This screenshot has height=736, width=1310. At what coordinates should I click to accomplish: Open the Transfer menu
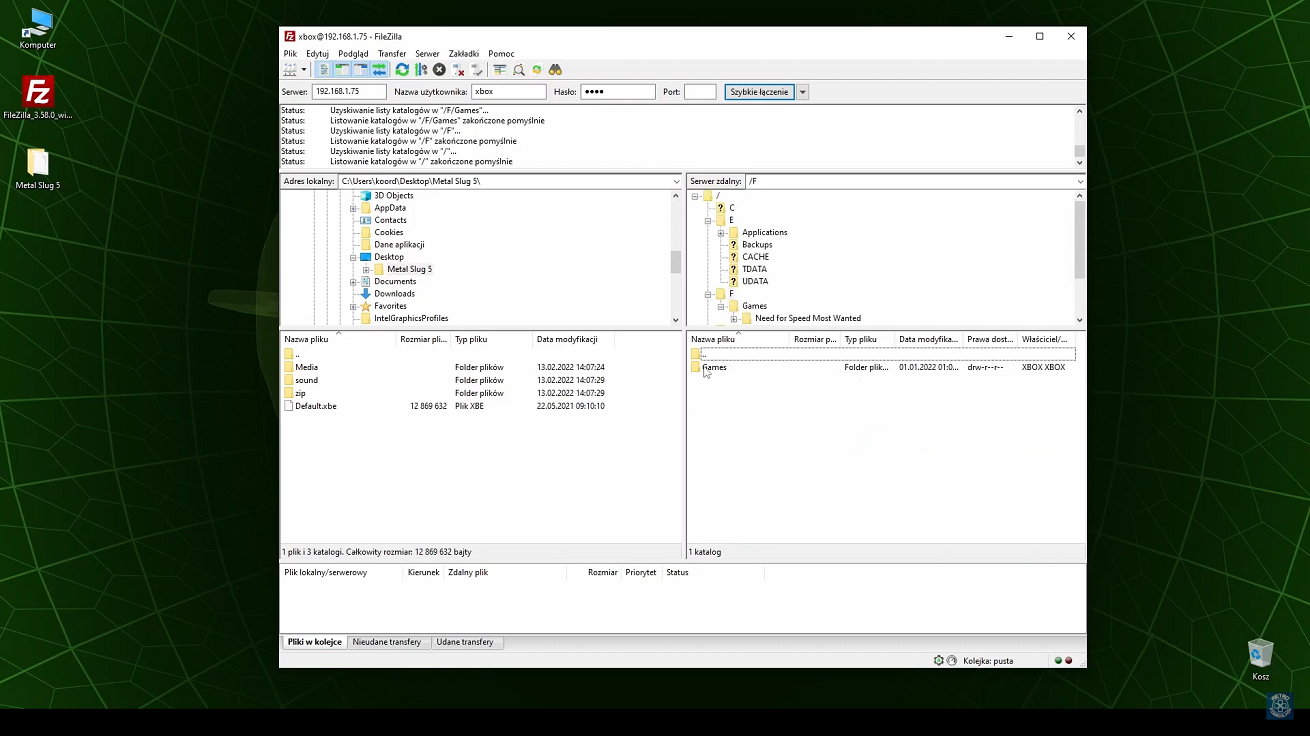tap(392, 54)
